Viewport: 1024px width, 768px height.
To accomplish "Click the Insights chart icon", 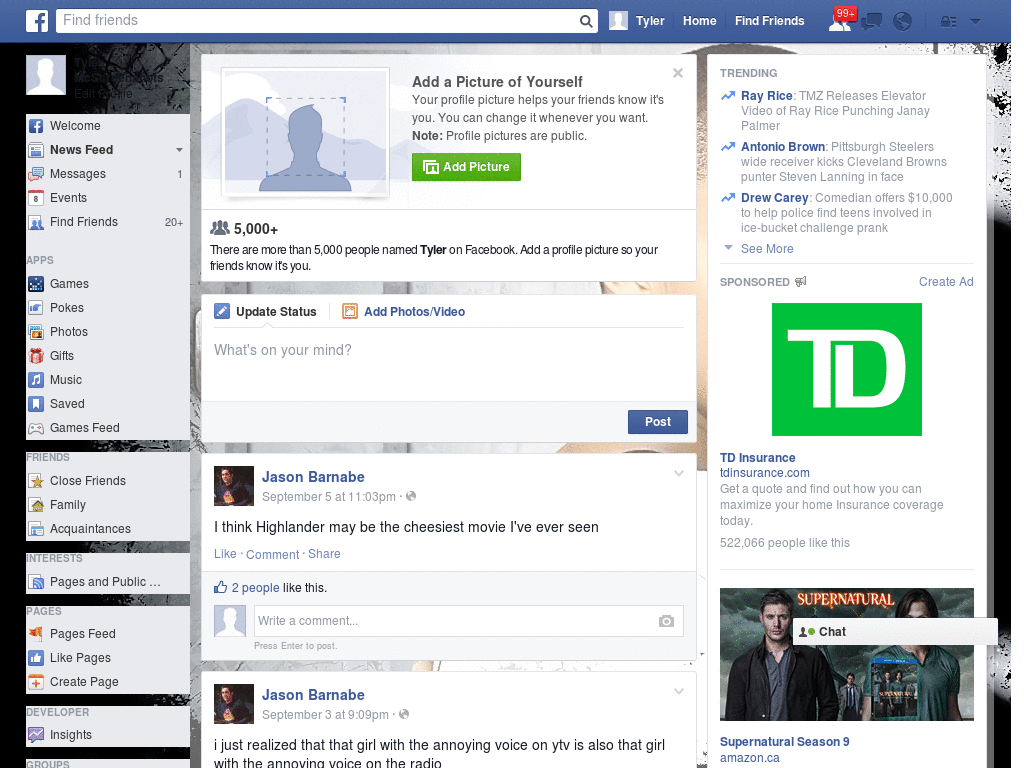I will point(36,735).
